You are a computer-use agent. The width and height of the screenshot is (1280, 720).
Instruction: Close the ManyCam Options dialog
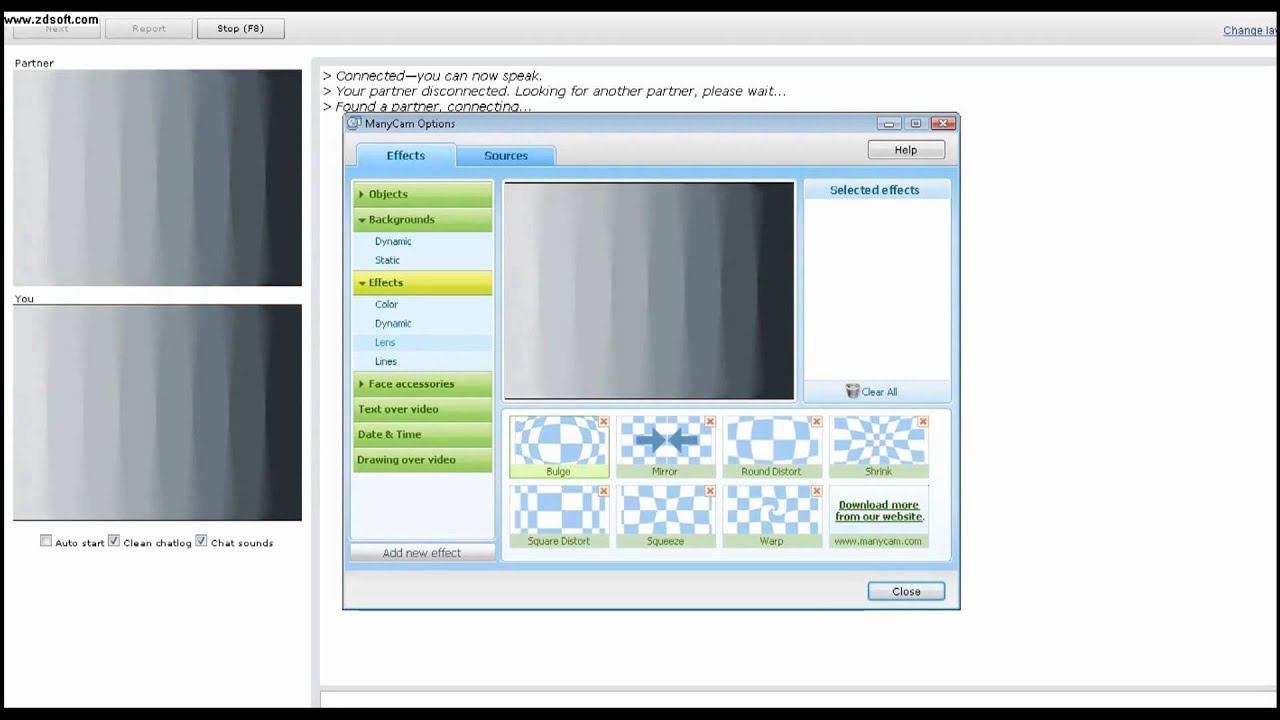[906, 591]
